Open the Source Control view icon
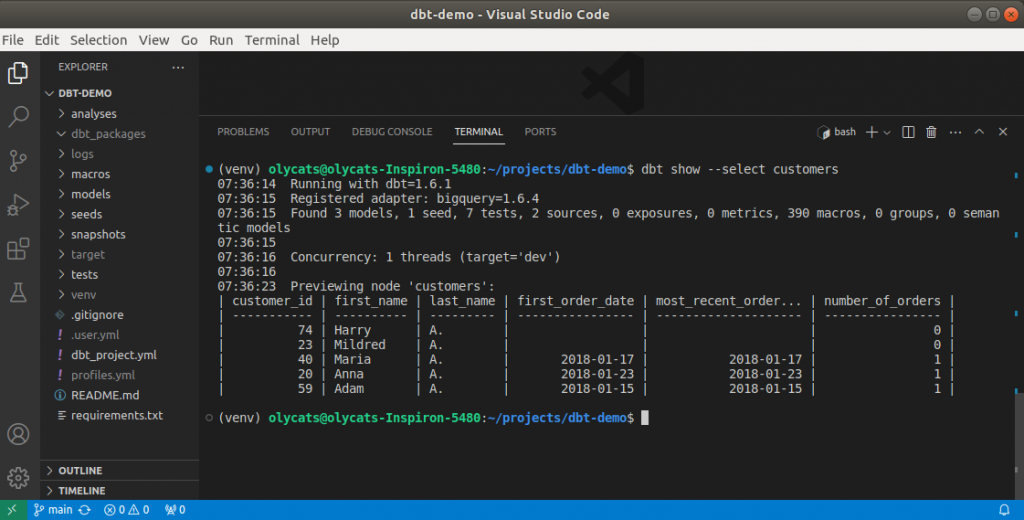 tap(18, 161)
